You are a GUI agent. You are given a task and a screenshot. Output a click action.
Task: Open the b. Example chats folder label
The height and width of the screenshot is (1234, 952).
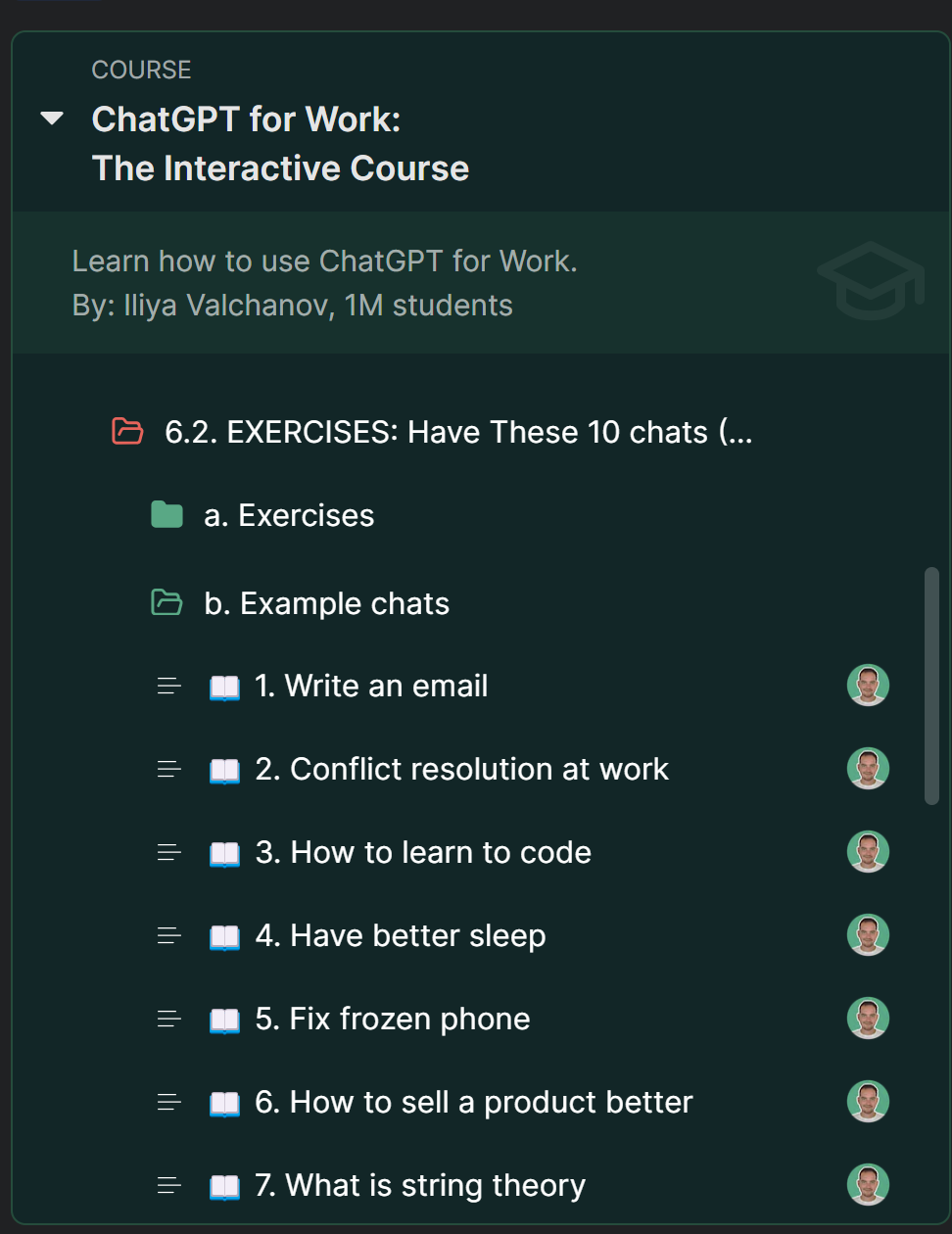click(x=326, y=603)
